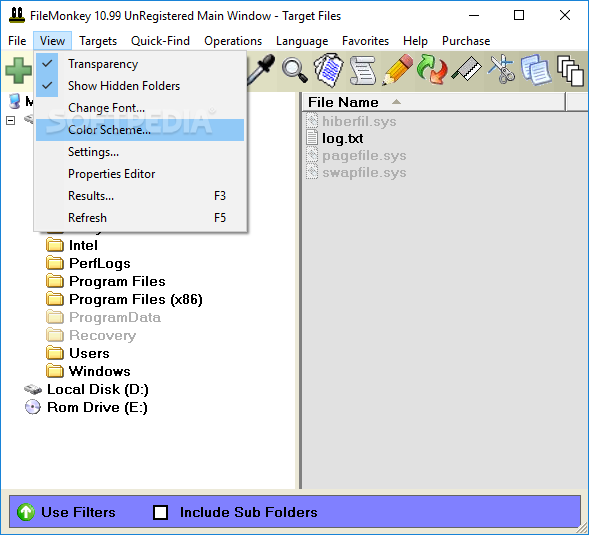
Task: Click the blue documents copy icon
Action: (x=536, y=70)
